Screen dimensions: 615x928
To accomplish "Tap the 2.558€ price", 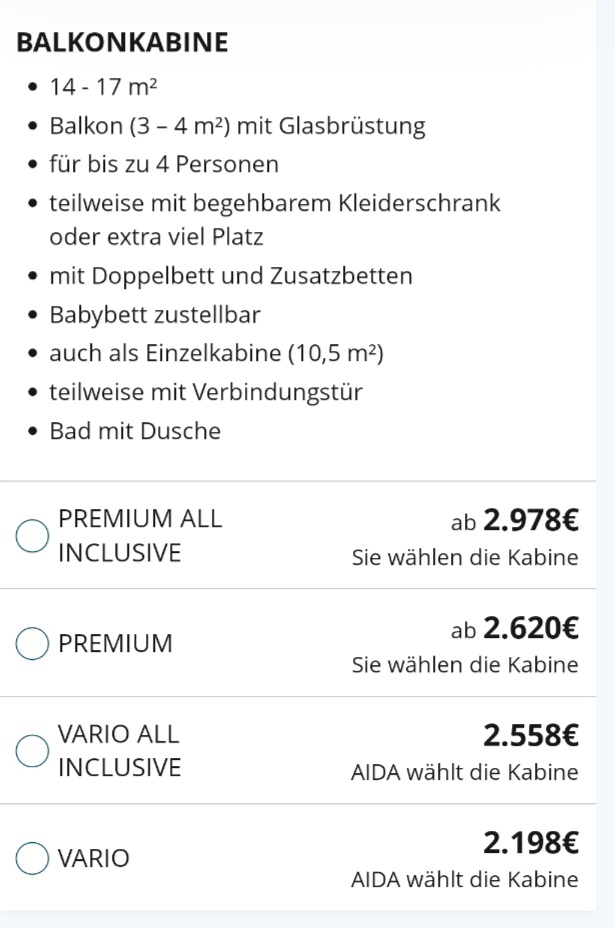I will point(530,736).
